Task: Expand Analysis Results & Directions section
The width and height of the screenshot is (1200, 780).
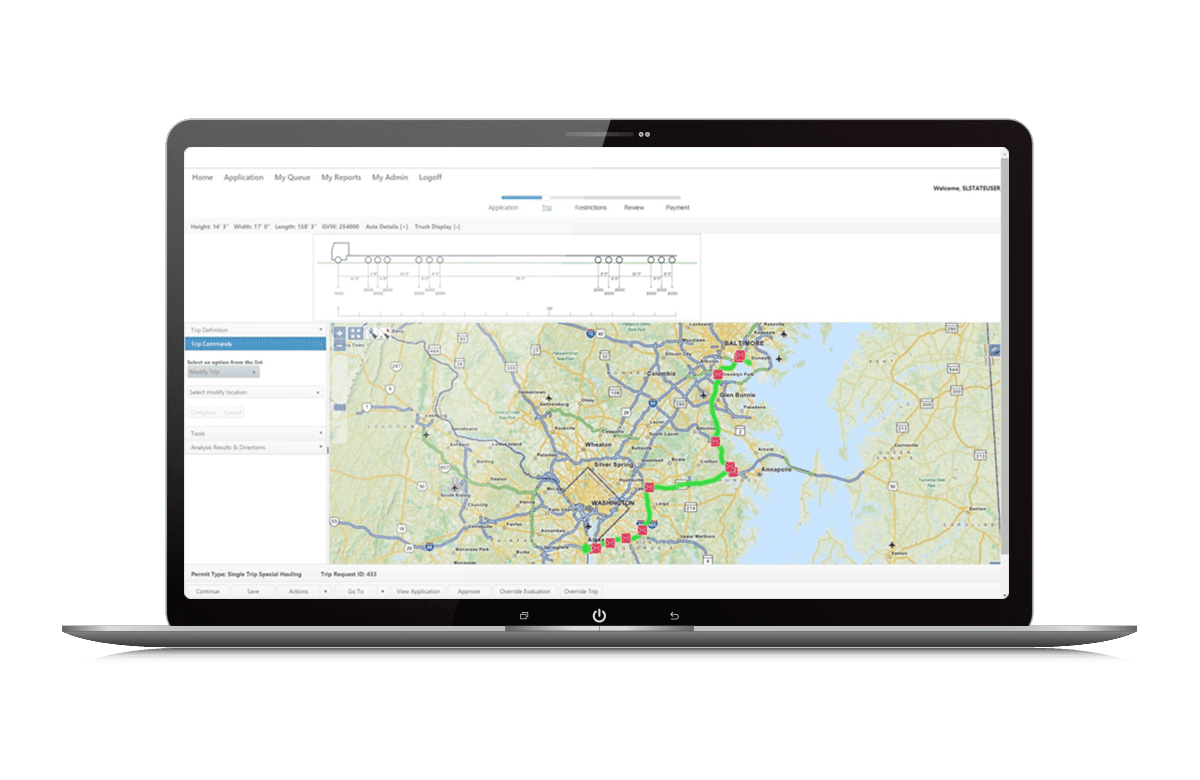Action: [255, 447]
